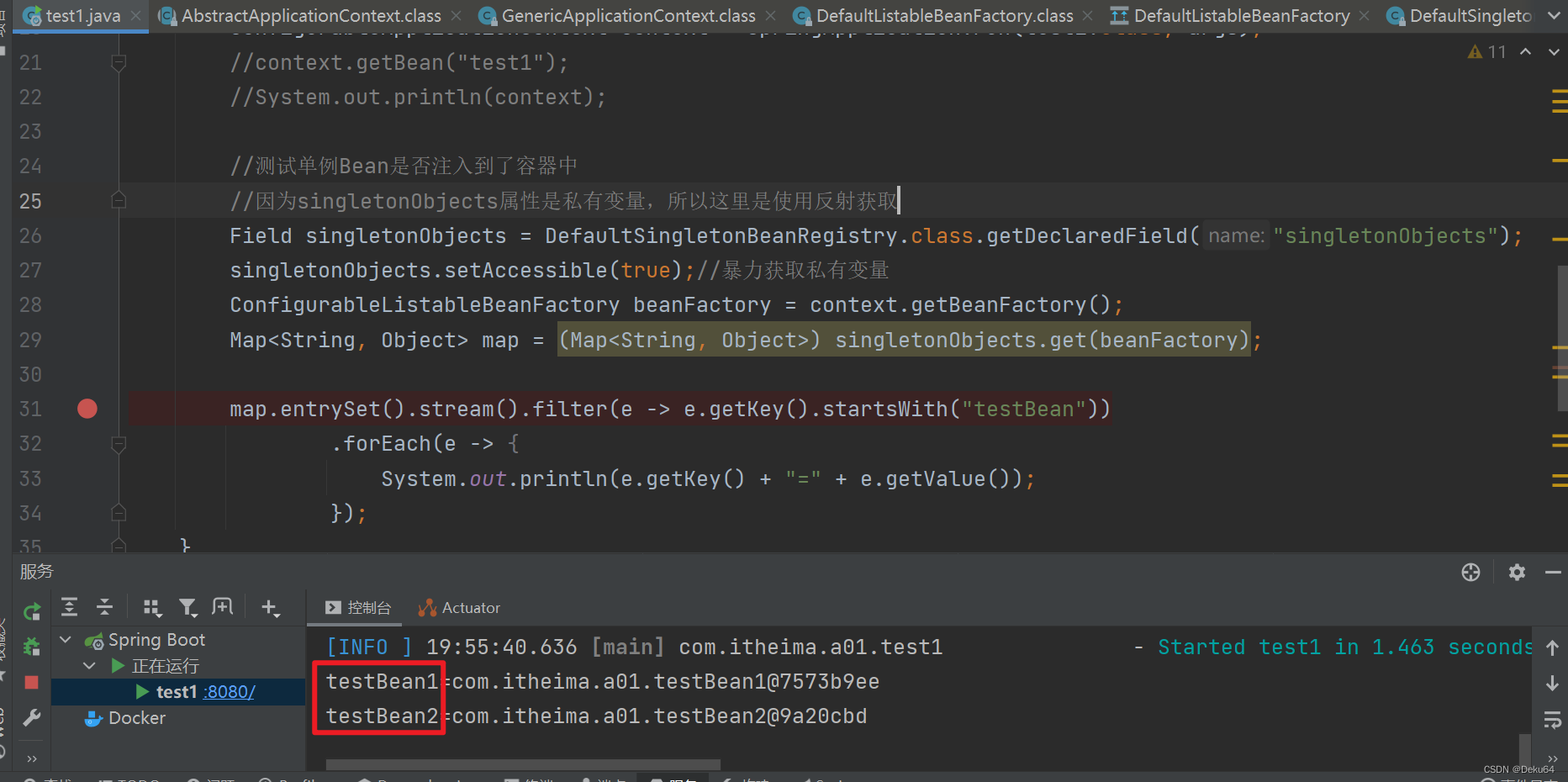Add a new service with the plus icon
This screenshot has height=782, width=1568.
tap(270, 606)
